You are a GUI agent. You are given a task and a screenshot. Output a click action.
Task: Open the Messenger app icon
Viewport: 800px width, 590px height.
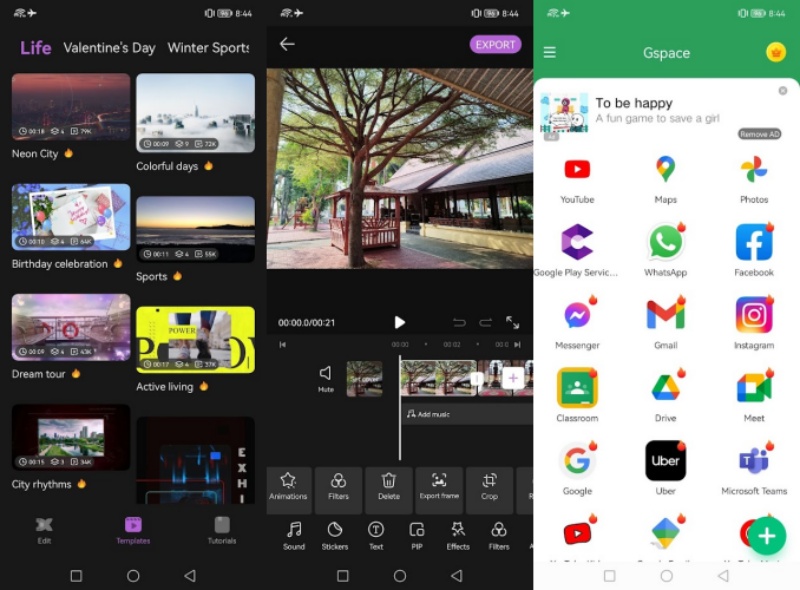577,315
